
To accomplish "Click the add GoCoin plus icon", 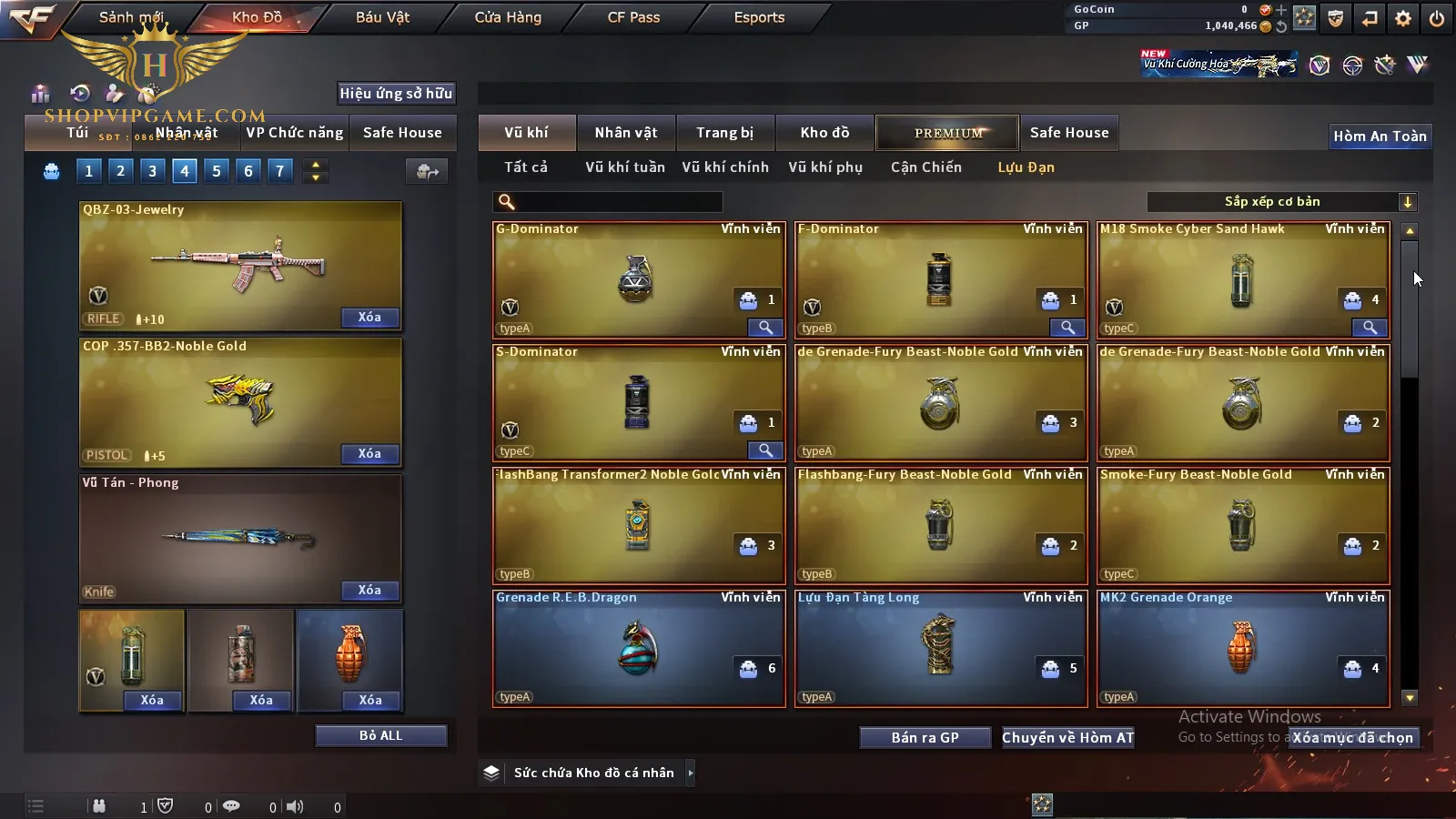I will pos(1281,10).
